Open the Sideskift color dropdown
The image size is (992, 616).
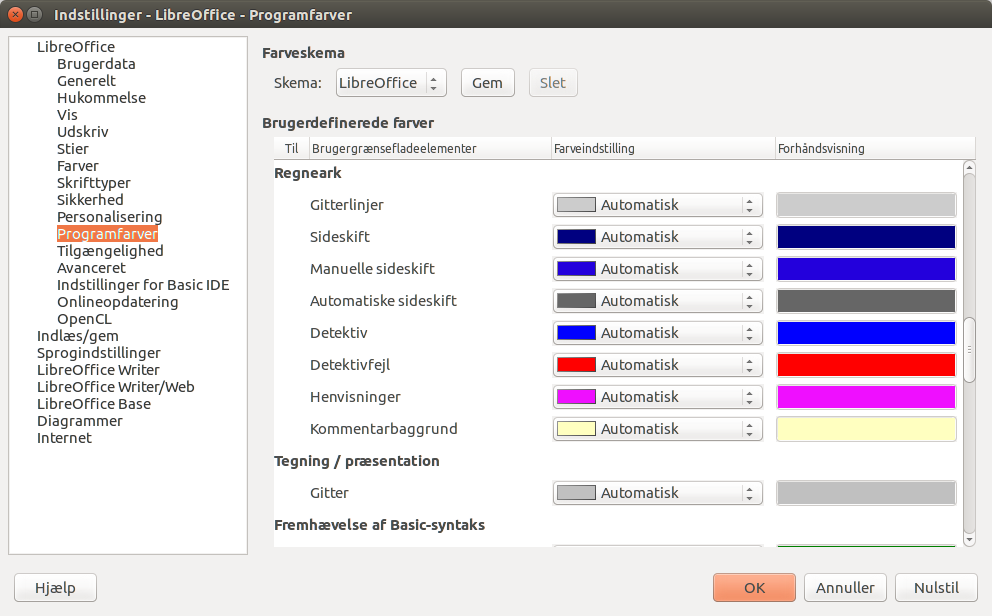click(x=657, y=237)
